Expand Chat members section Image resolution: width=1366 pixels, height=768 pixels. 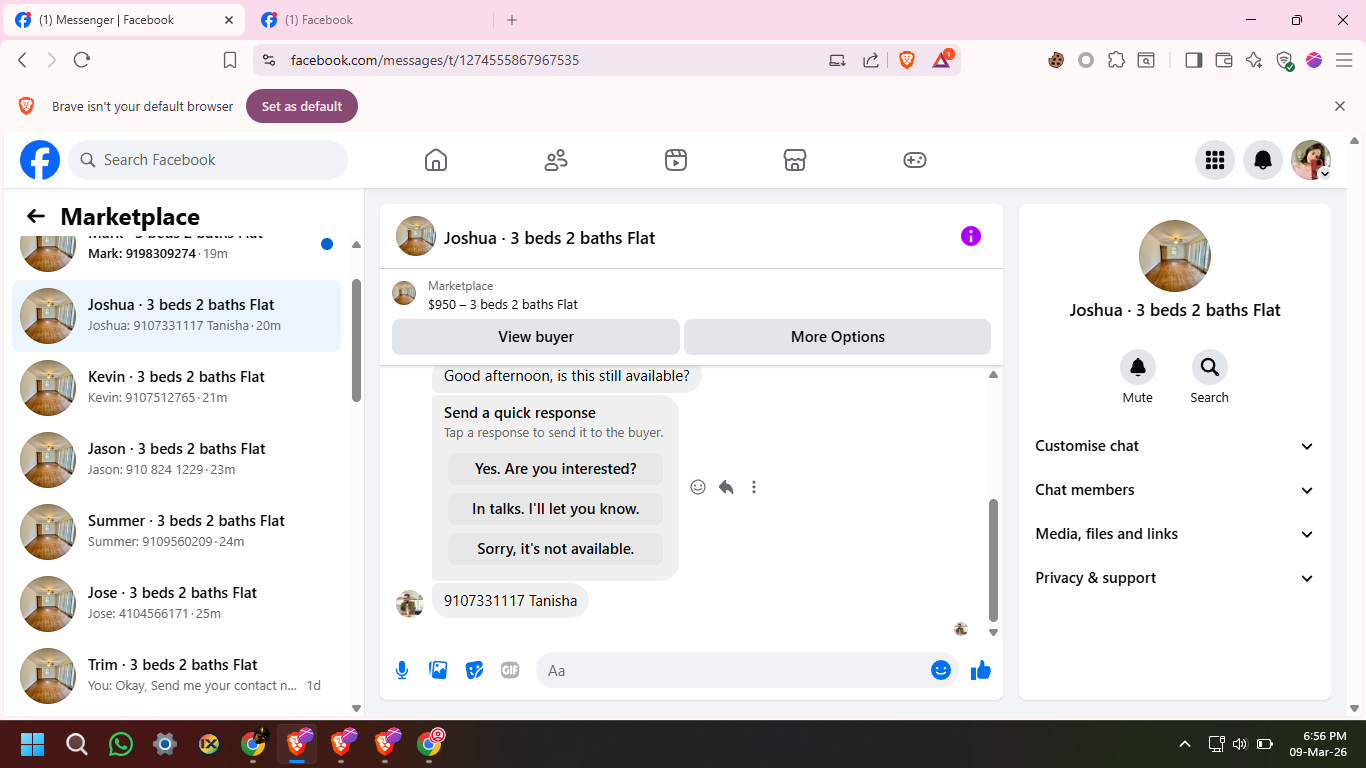(x=1175, y=490)
